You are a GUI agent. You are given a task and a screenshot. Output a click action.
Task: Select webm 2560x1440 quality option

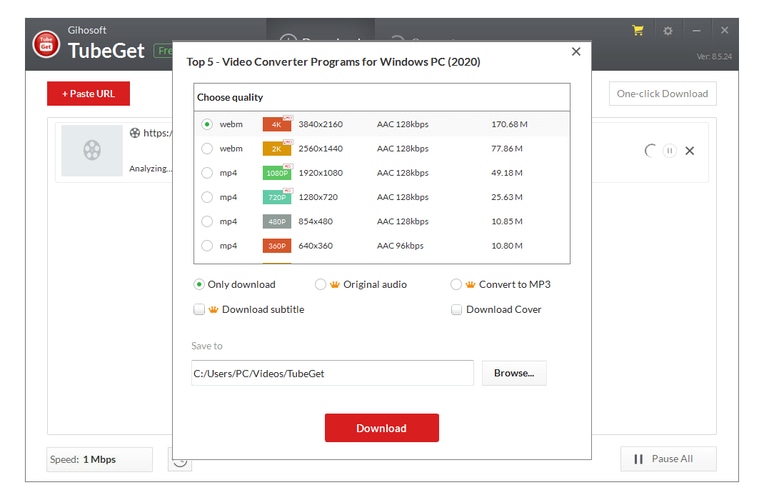pyautogui.click(x=207, y=149)
